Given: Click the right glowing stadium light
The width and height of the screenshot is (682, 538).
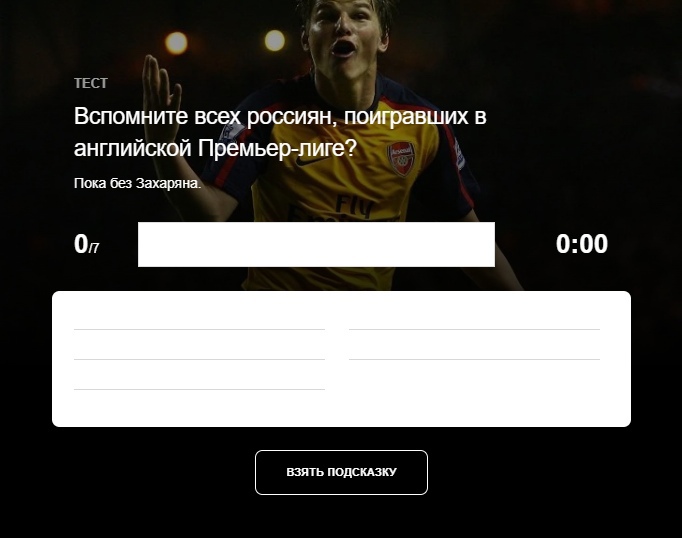Looking at the screenshot, I should [x=275, y=40].
